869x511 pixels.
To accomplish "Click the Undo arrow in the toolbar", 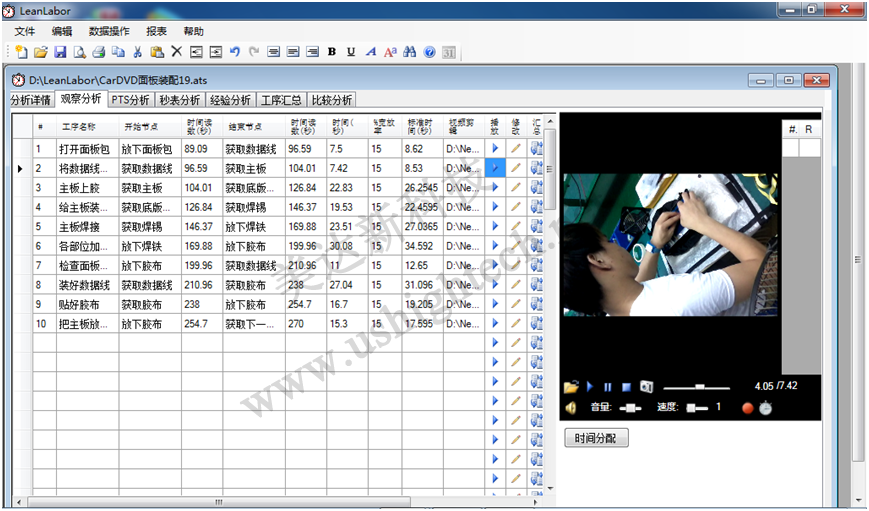I will [235, 52].
